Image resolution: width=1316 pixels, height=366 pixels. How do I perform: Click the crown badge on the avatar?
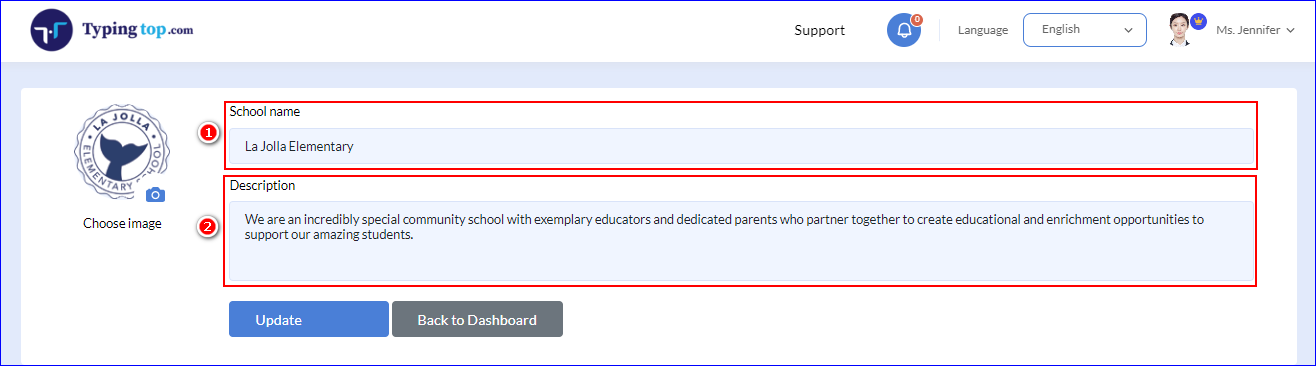[x=1198, y=21]
